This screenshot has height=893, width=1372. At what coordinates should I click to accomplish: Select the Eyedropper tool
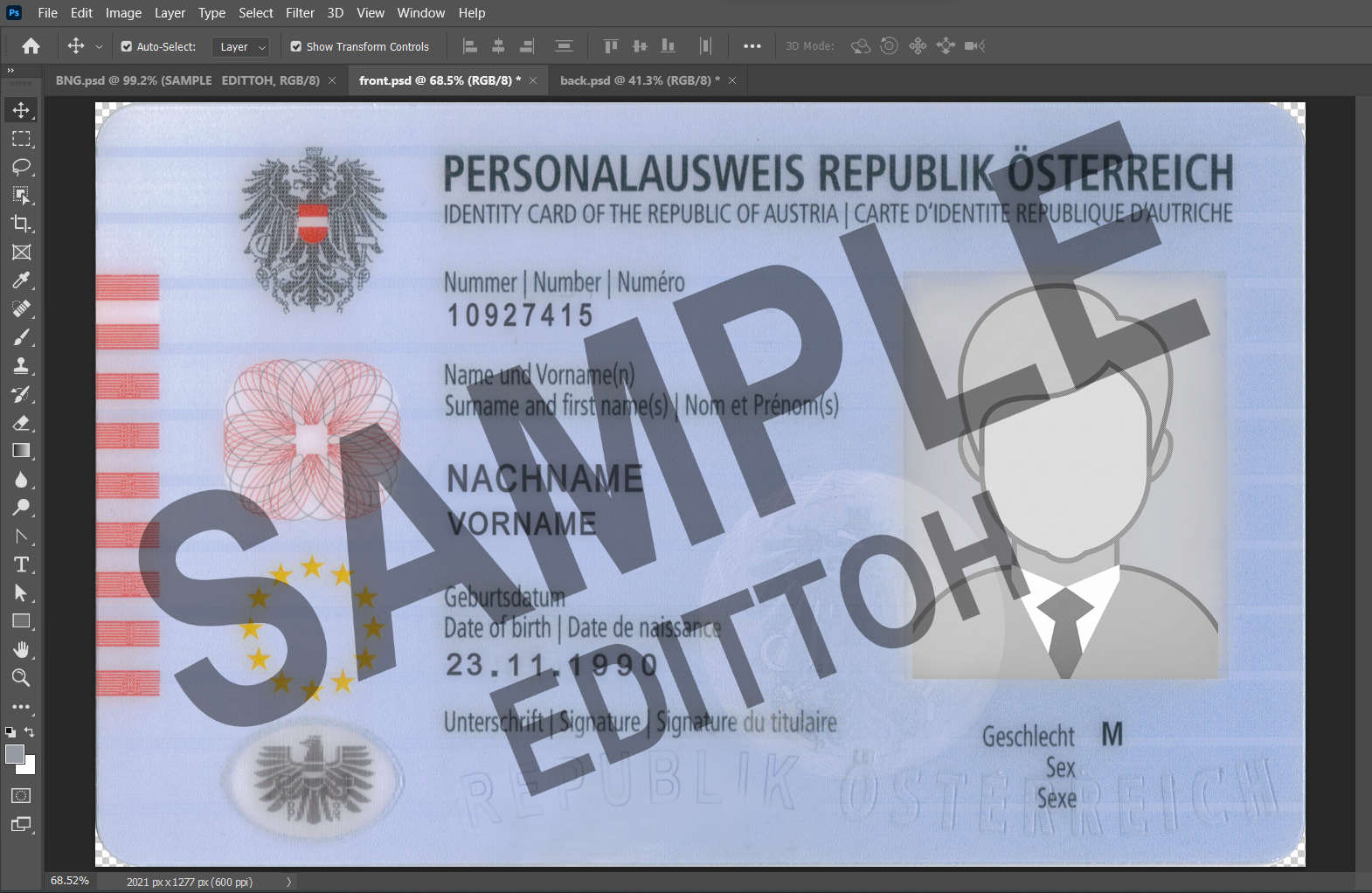pos(21,280)
